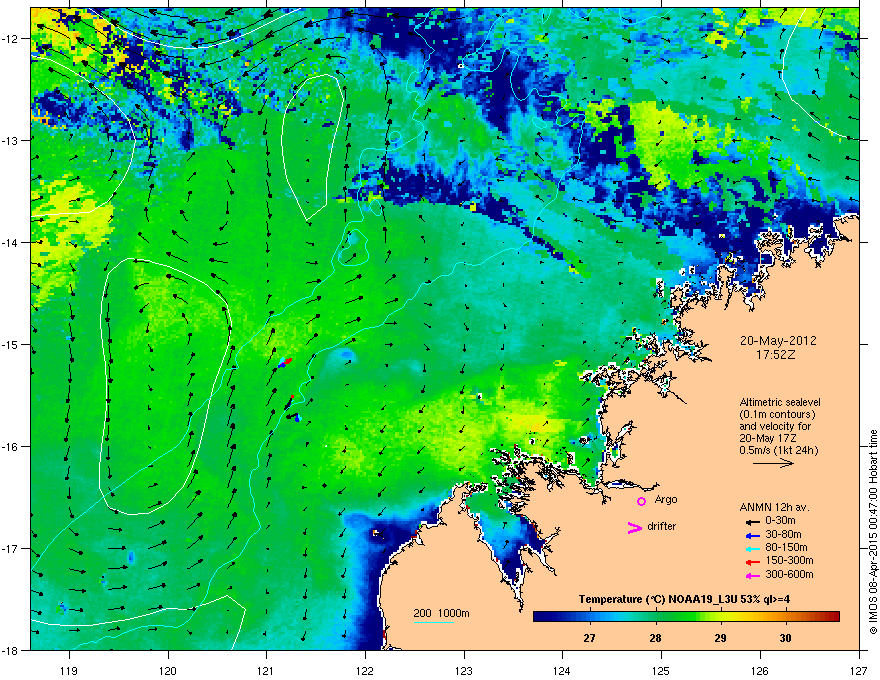Screen dimensions: 880x680
Task: Click the '0-30m' depth label
Action: pos(780,521)
